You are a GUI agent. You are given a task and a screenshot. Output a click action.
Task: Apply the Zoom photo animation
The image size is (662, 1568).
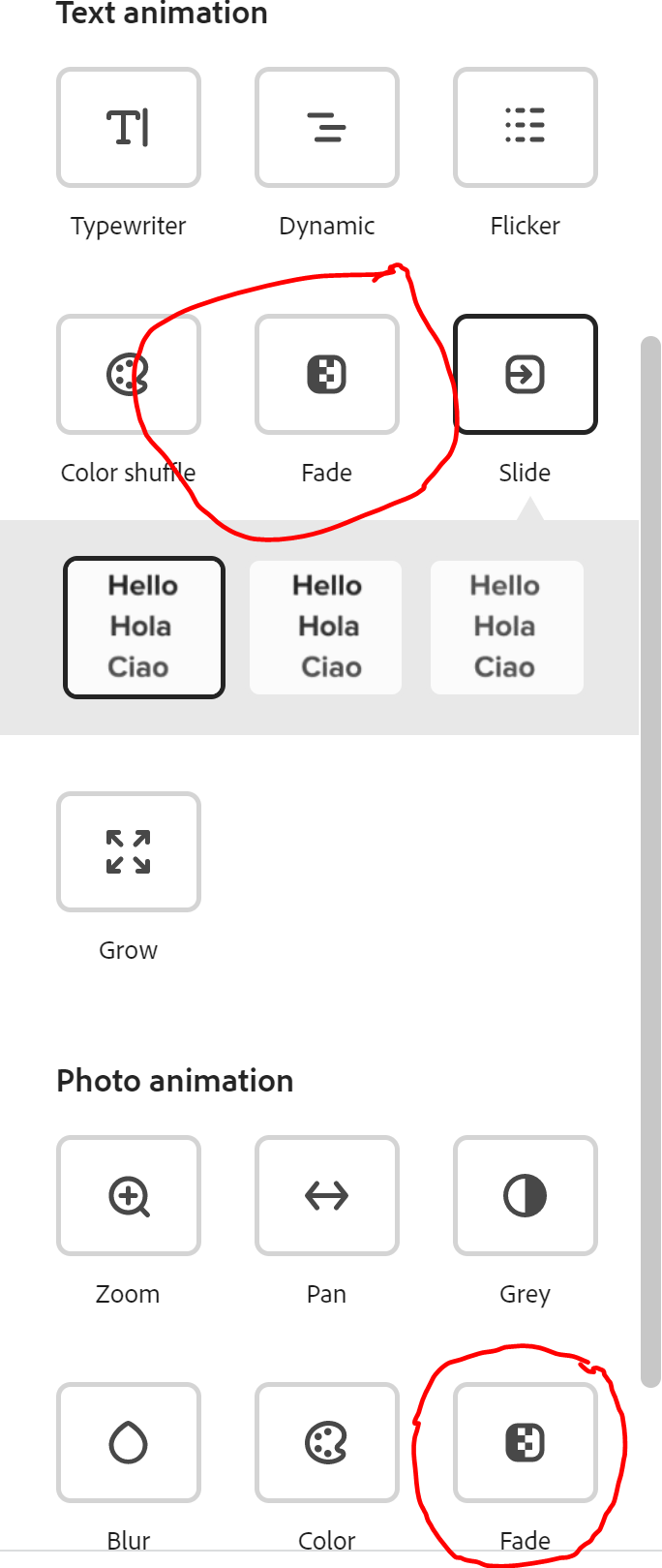(129, 1196)
